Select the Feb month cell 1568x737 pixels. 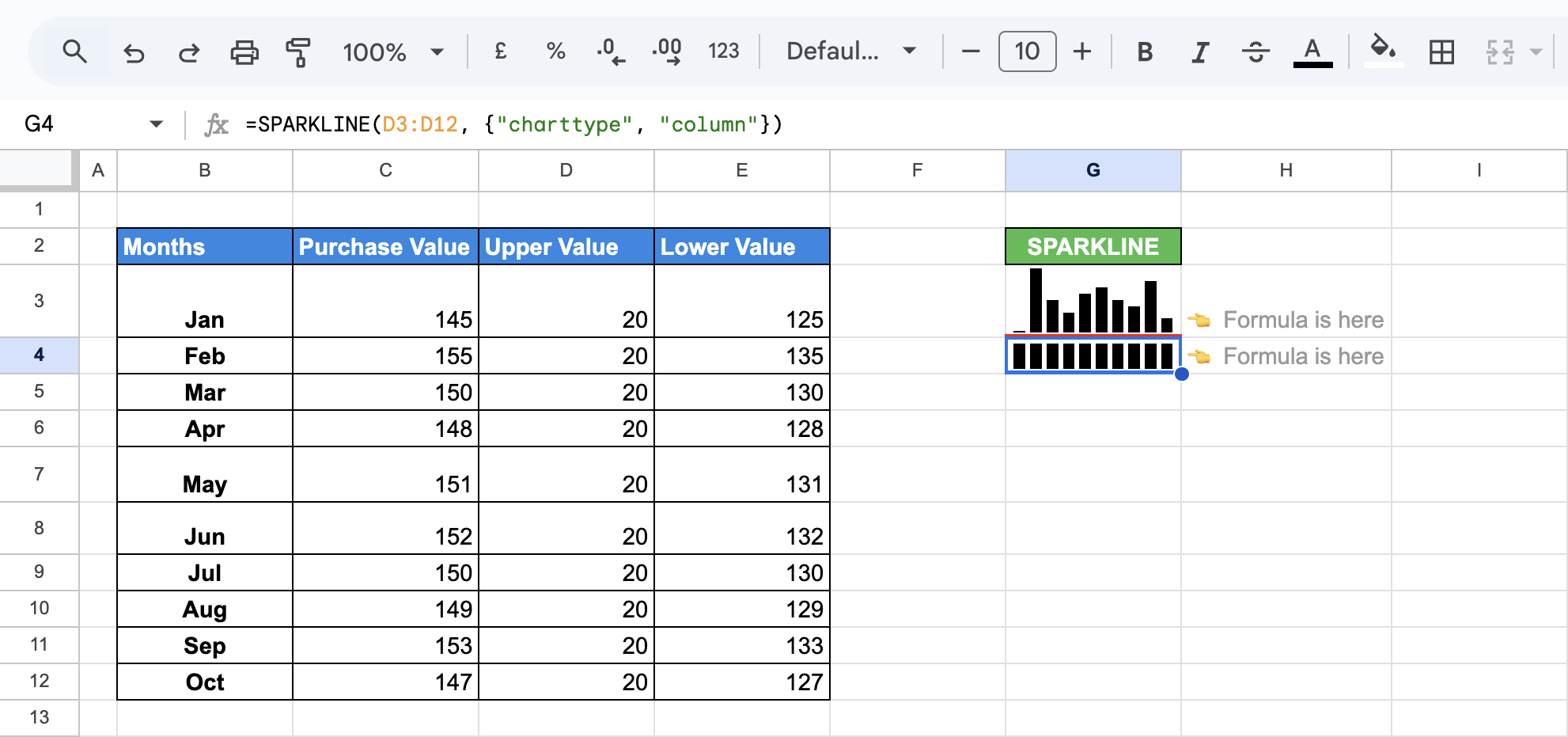205,355
